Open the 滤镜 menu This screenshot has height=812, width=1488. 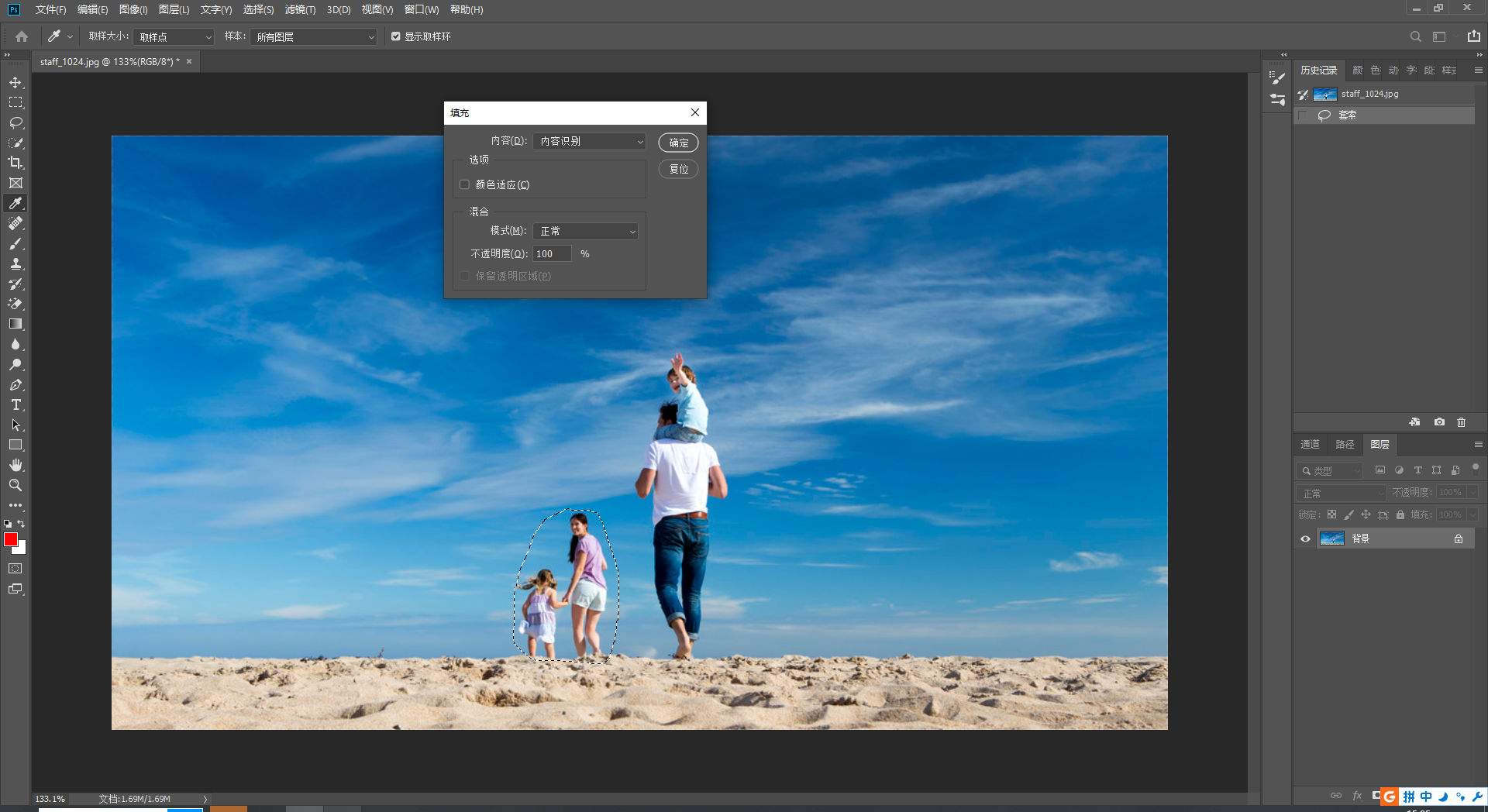300,9
